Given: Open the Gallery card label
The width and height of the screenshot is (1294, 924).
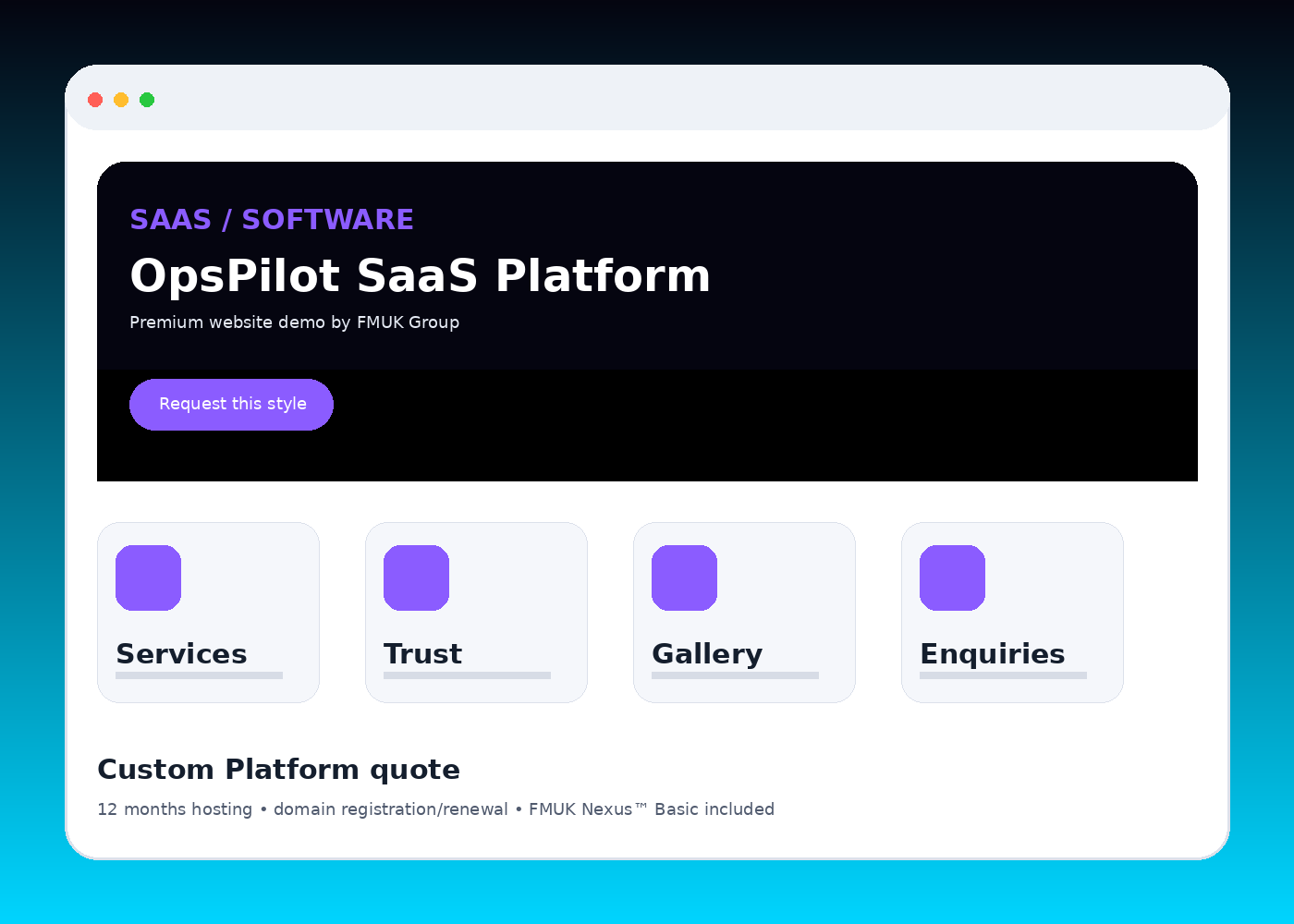Looking at the screenshot, I should click(x=707, y=654).
